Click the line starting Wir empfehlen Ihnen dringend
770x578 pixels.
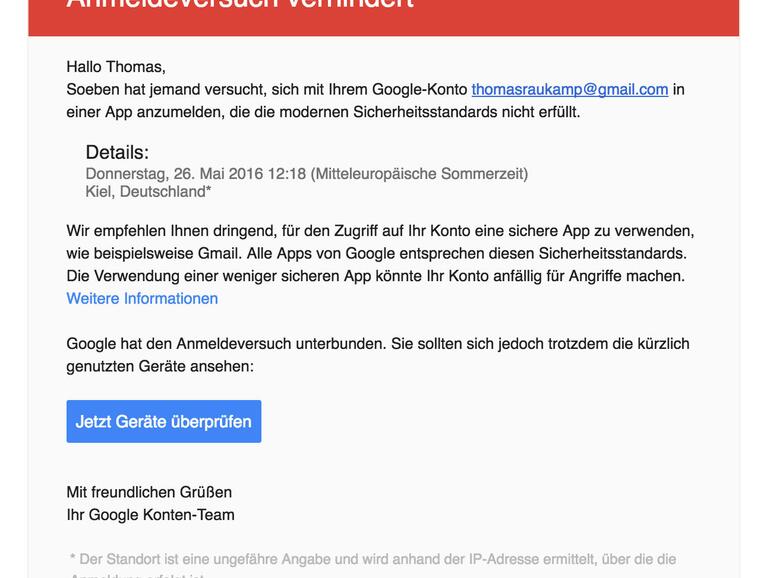(380, 231)
